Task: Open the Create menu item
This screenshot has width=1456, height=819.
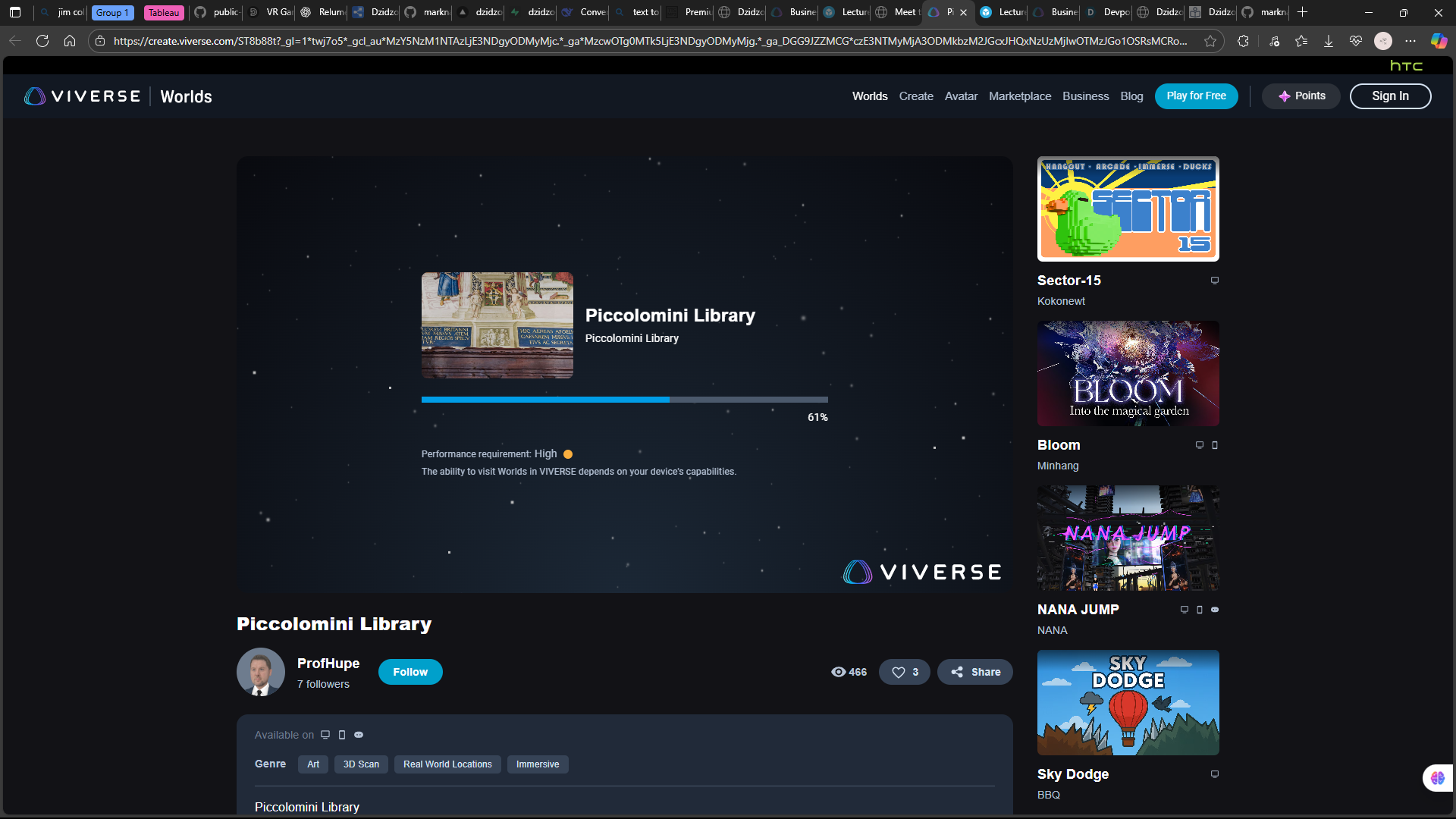Action: [916, 96]
